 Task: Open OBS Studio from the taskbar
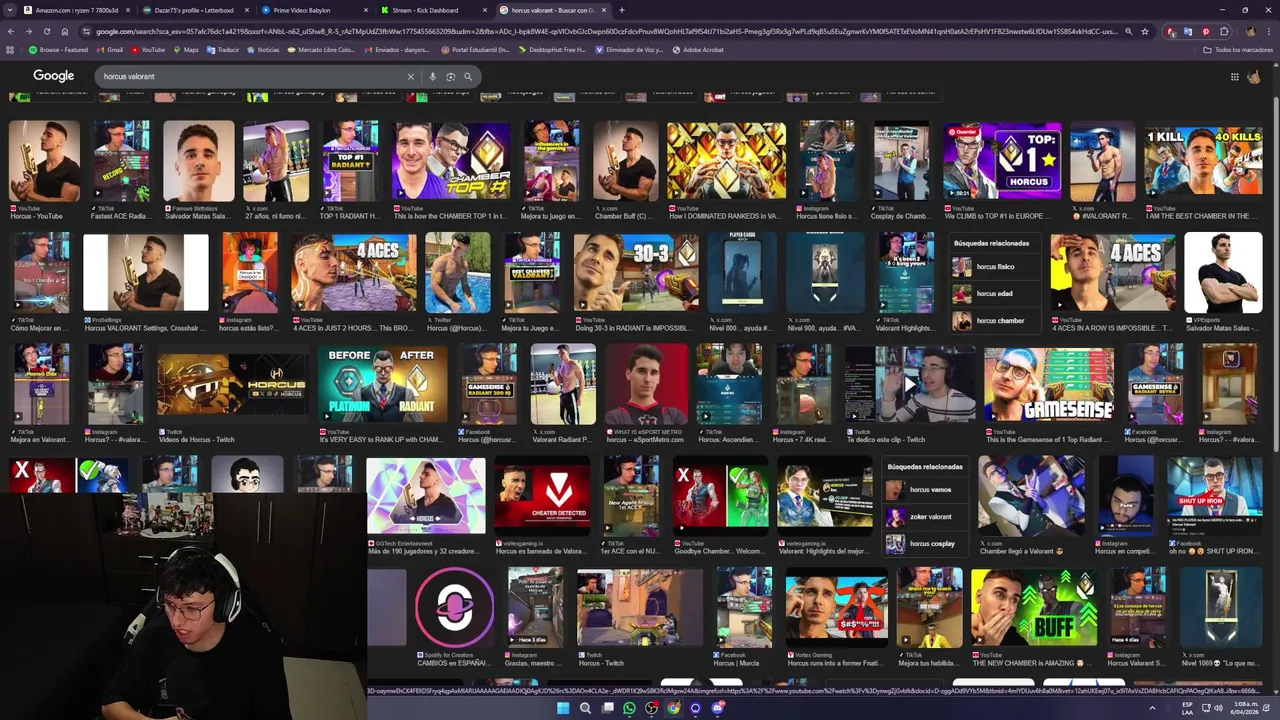click(651, 708)
